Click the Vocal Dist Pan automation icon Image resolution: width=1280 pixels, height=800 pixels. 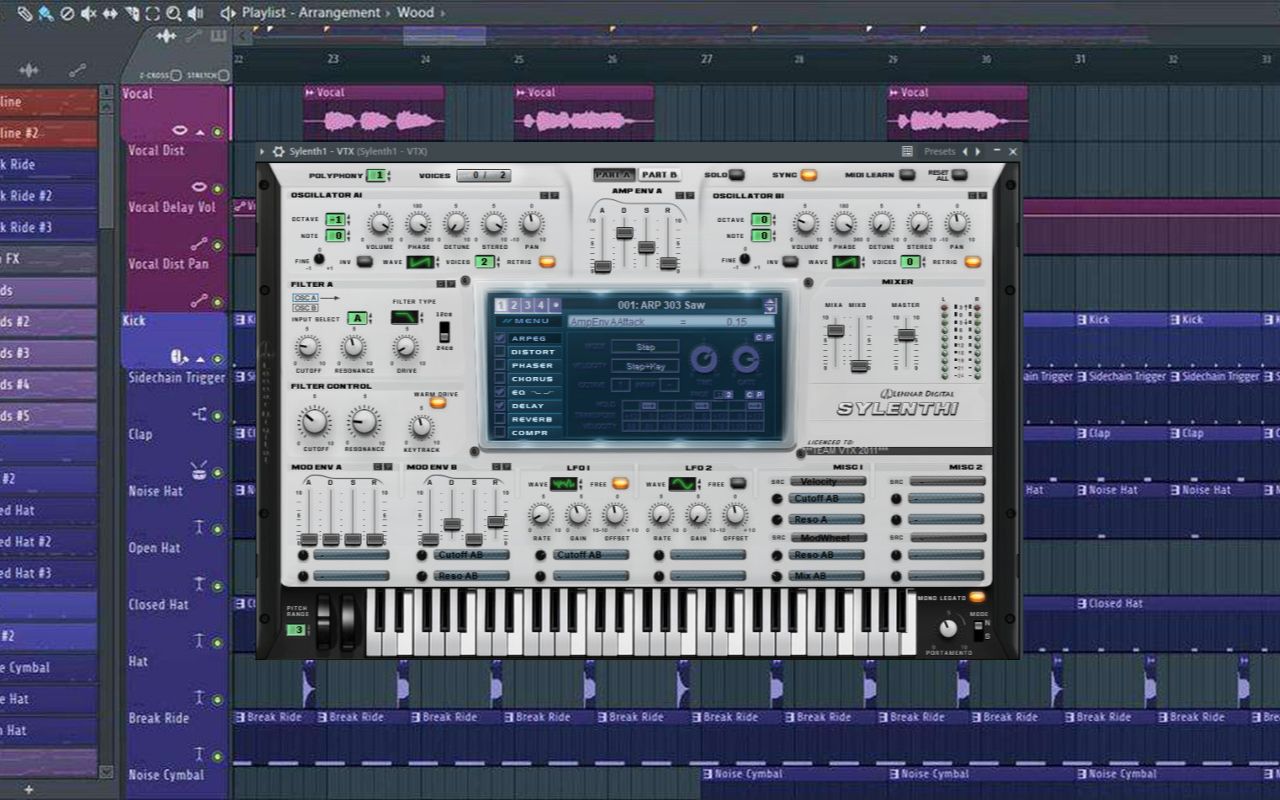199,300
